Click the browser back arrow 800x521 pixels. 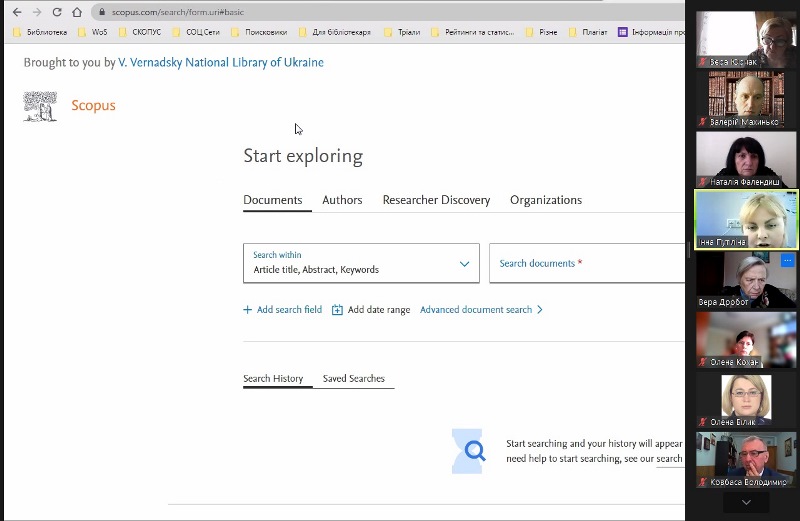(17, 12)
